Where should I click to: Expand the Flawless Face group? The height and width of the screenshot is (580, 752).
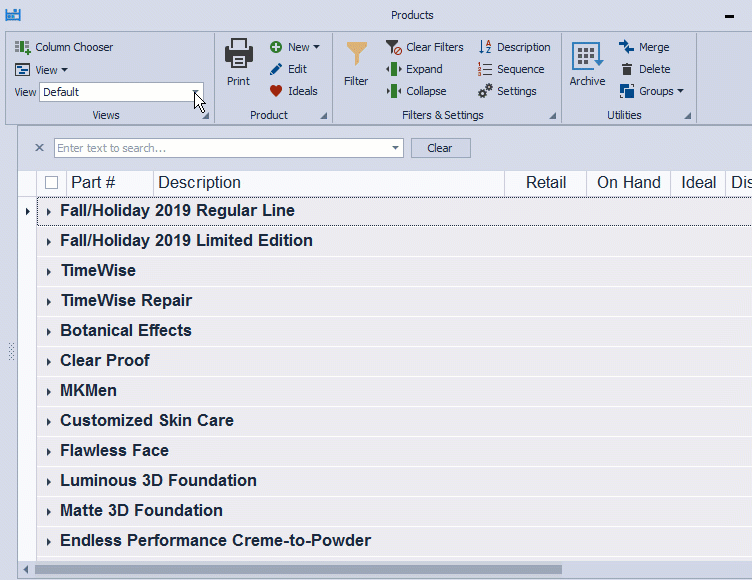click(x=48, y=451)
